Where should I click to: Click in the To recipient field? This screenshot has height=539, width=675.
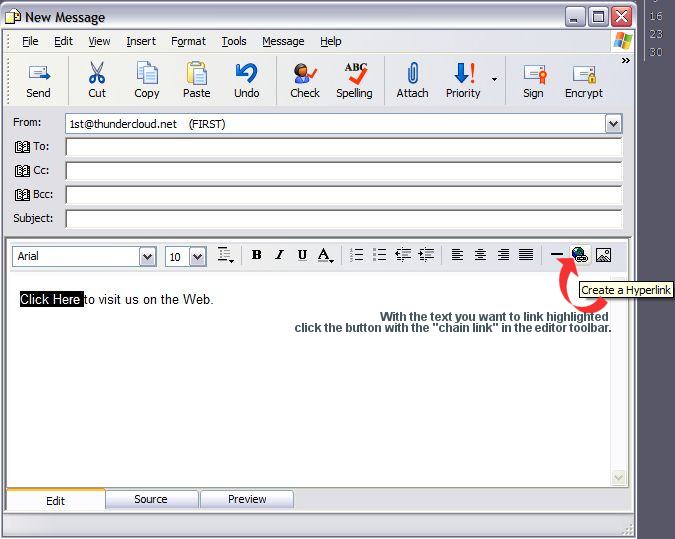344,147
